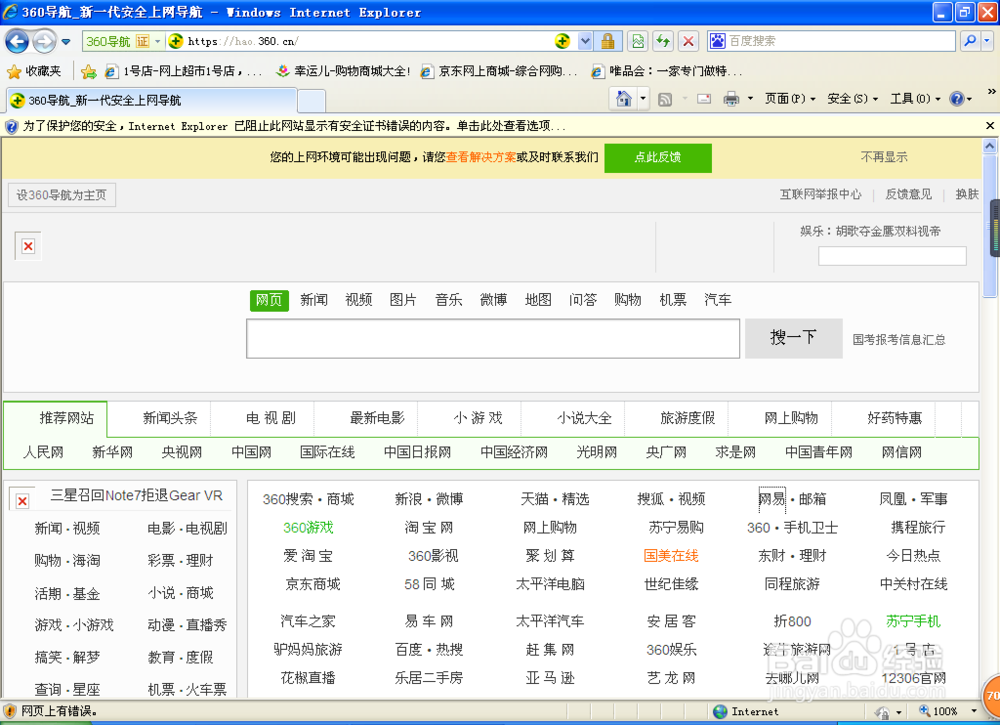Click 查看解决方案 orange link
The image size is (1000, 725).
coord(481,157)
